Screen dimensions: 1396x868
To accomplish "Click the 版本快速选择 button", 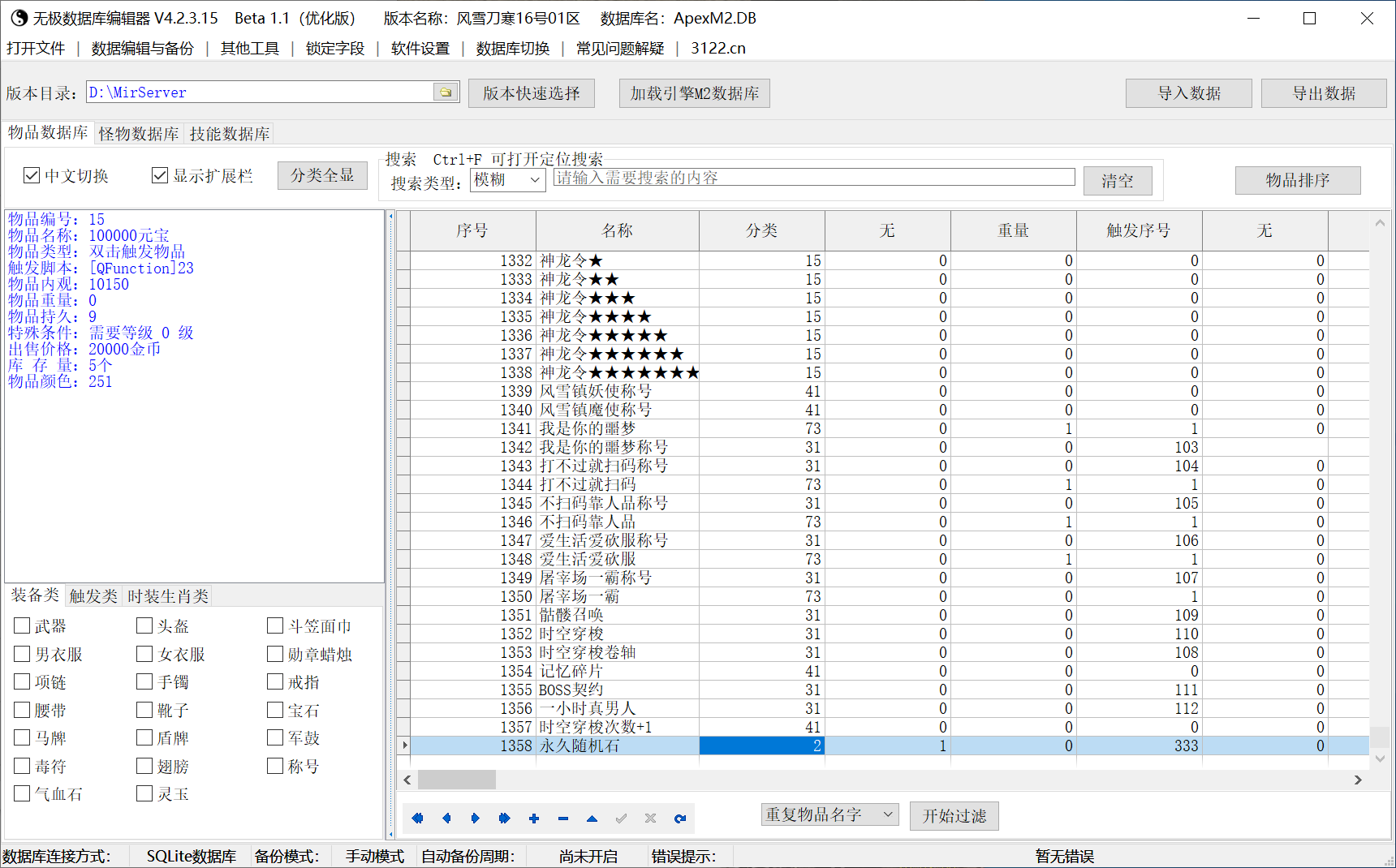I will [532, 93].
